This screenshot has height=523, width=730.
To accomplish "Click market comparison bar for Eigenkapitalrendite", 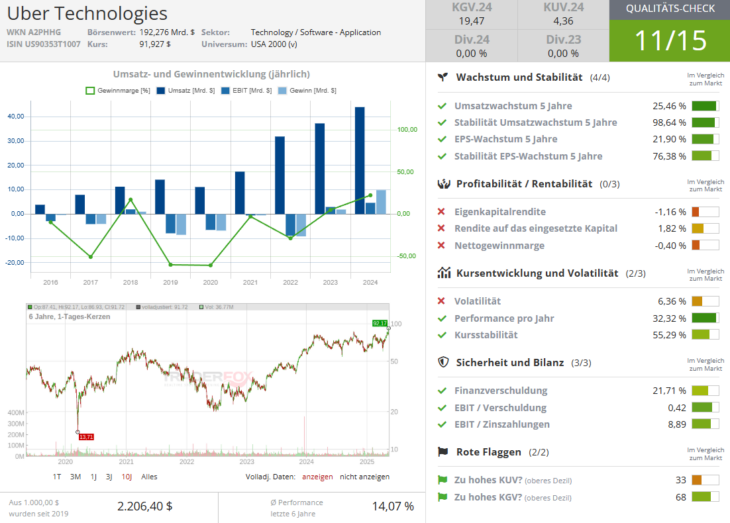I will click(x=705, y=211).
